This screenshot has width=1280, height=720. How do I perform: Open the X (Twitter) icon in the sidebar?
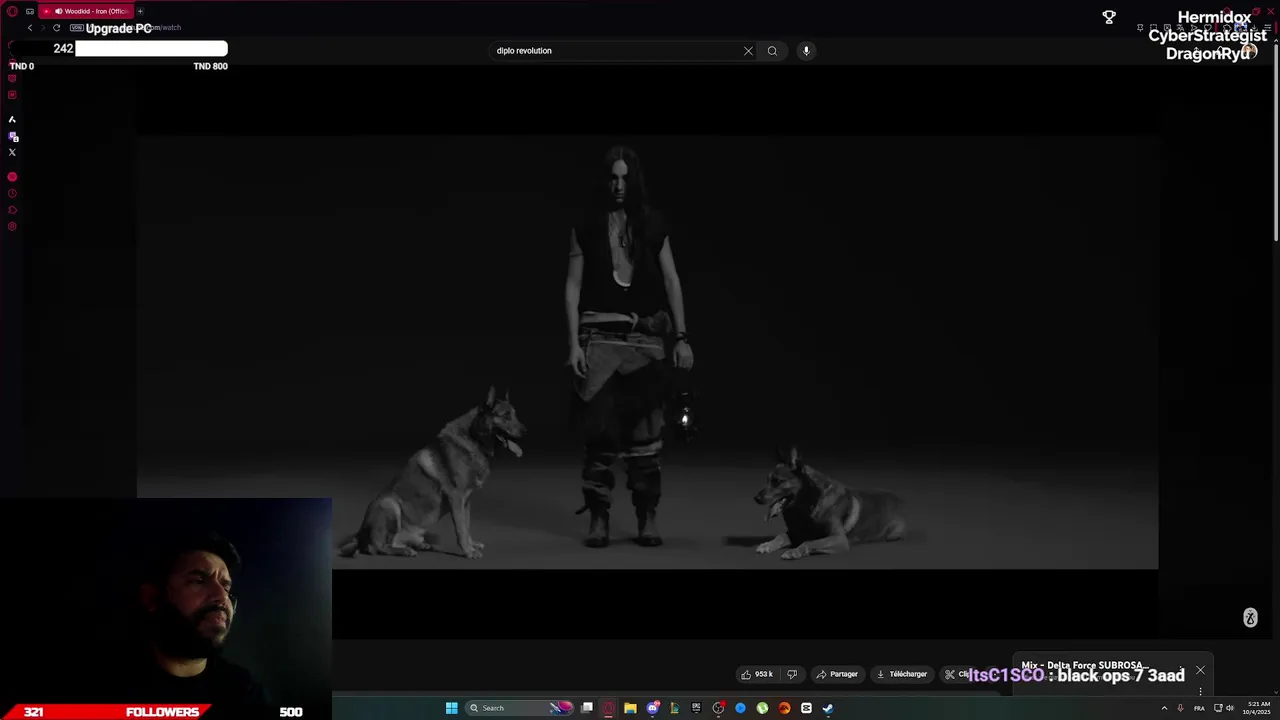pos(12,152)
